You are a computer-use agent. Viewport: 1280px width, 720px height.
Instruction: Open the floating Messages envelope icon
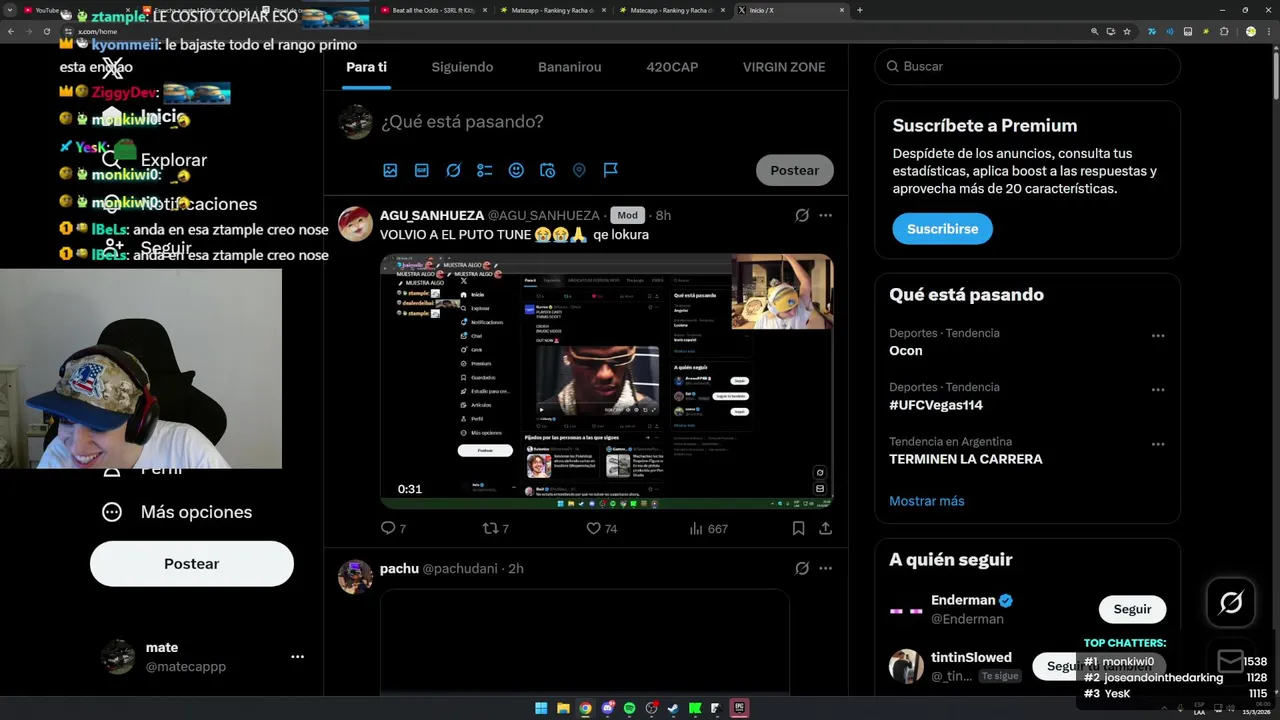(1231, 661)
